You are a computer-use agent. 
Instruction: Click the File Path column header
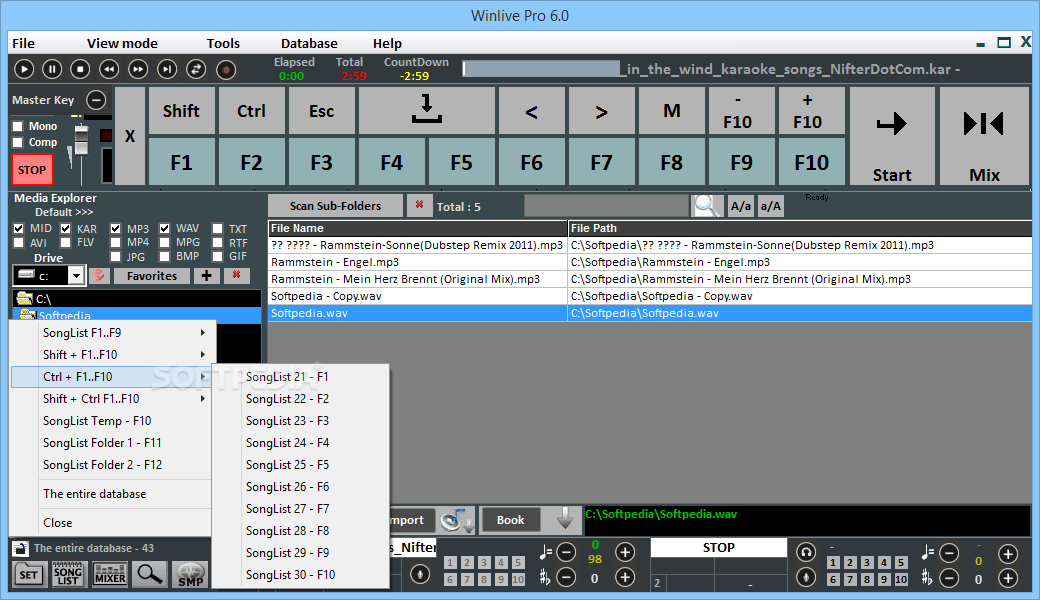[800, 228]
